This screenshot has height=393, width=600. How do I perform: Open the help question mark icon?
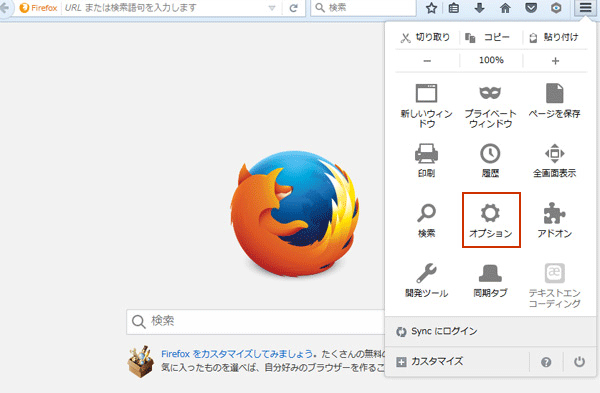pyautogui.click(x=546, y=362)
